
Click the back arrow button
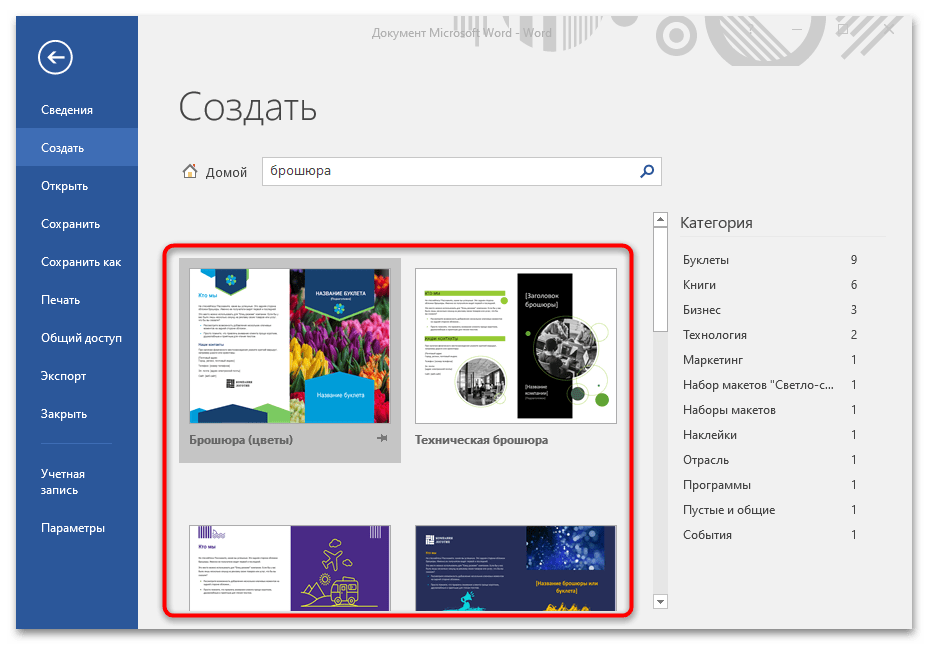(x=56, y=58)
